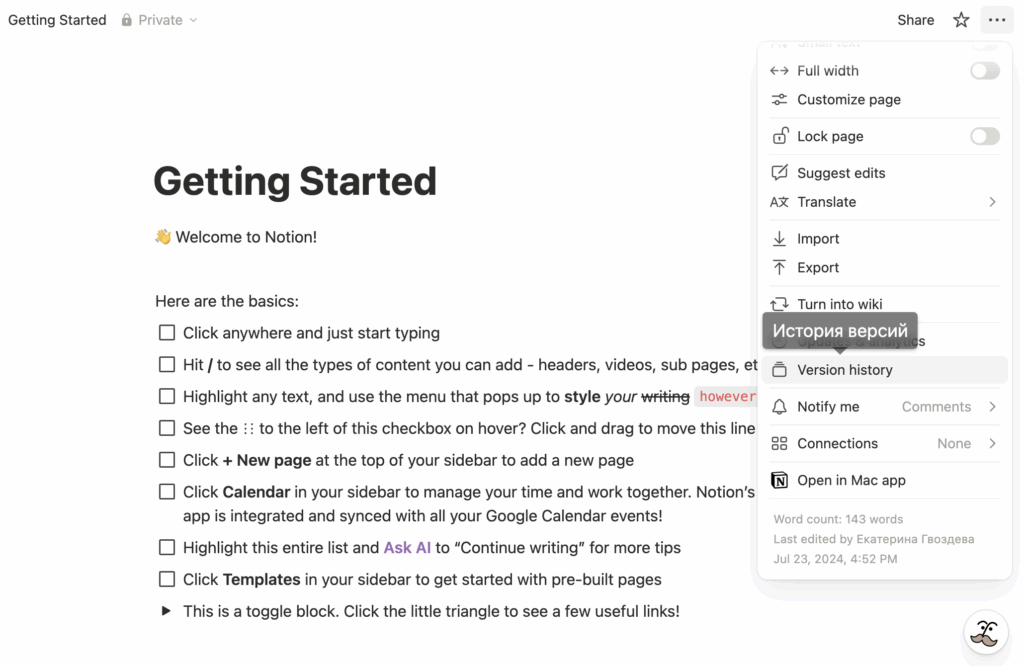Check the 'Click anywhere and just start typing' box

pyautogui.click(x=167, y=333)
